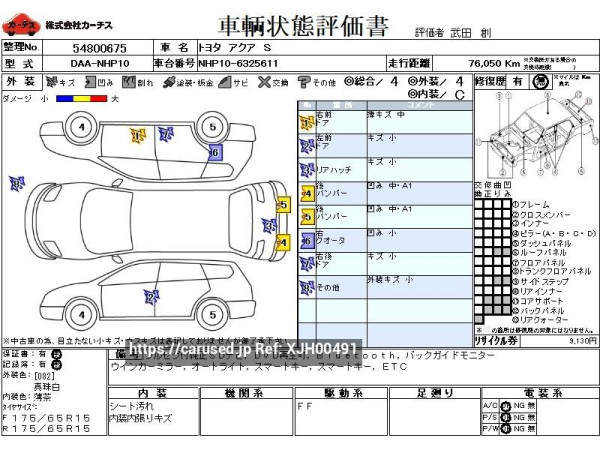Click the model code DAA-NHP10
The height and width of the screenshot is (450, 600).
(x=99, y=64)
